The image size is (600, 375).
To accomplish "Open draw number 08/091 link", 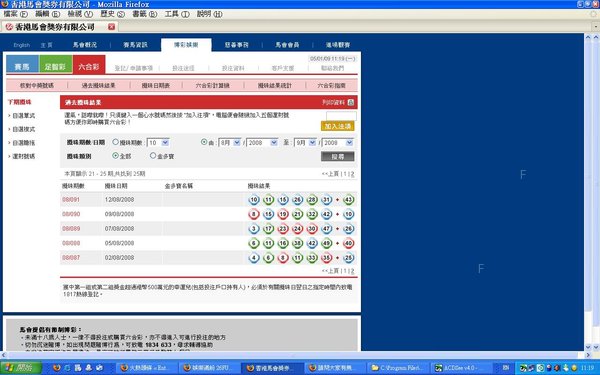I will [71, 199].
